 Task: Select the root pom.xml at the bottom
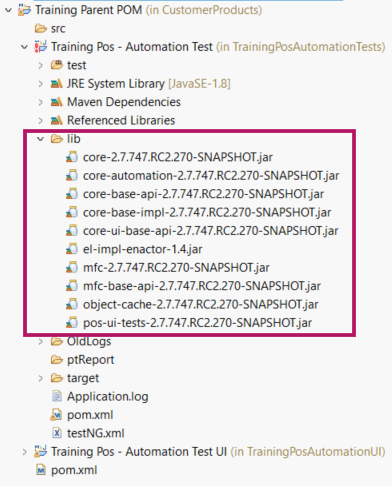point(74,470)
